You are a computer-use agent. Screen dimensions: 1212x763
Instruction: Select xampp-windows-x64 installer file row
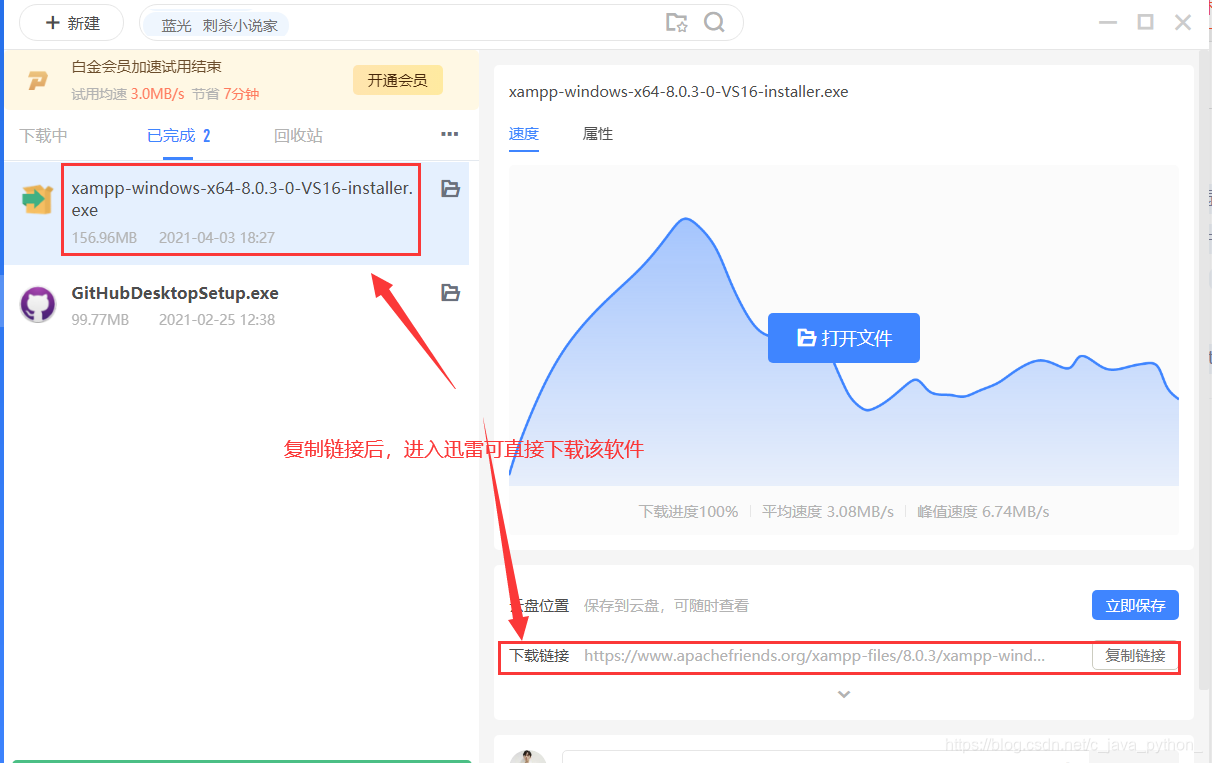pyautogui.click(x=236, y=211)
